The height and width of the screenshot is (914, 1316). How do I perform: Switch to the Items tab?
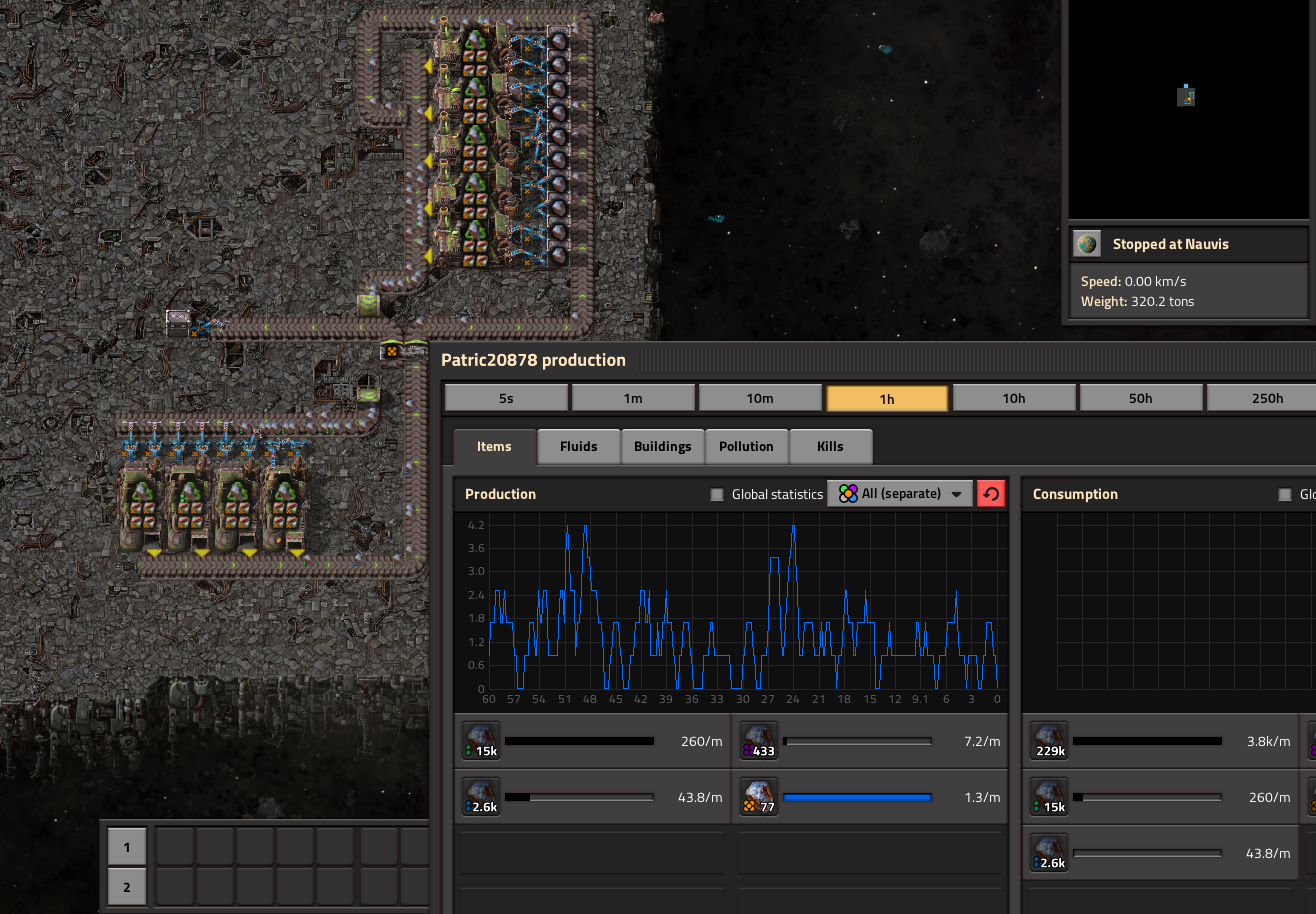(494, 447)
